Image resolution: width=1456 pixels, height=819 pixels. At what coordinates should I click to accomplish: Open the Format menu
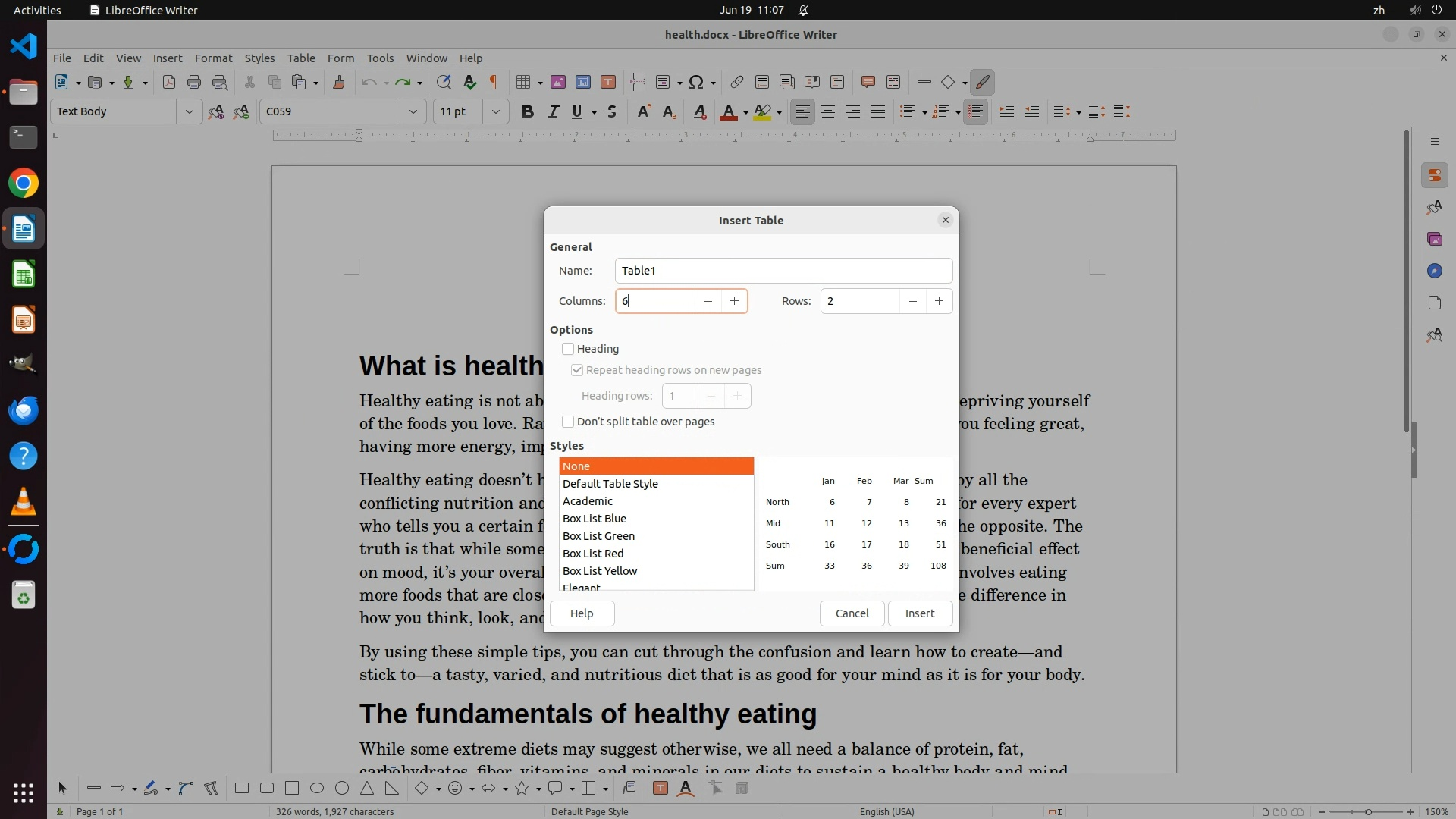[213, 58]
